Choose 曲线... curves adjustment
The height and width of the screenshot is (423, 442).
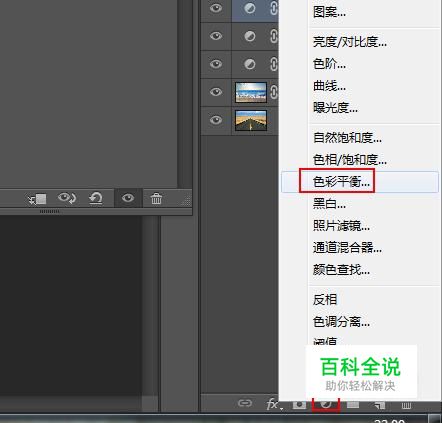pos(329,86)
